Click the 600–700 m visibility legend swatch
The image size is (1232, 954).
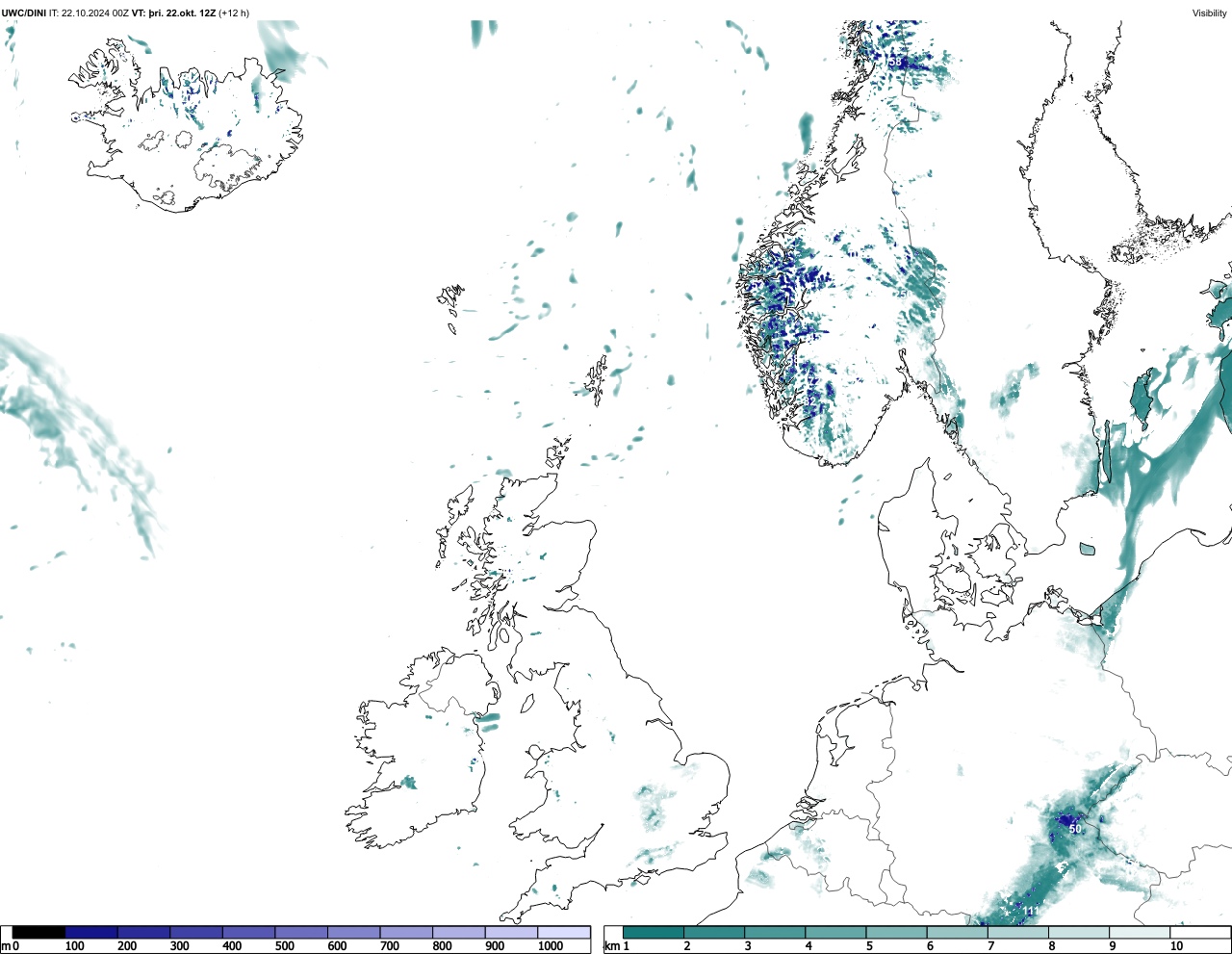pos(353,932)
